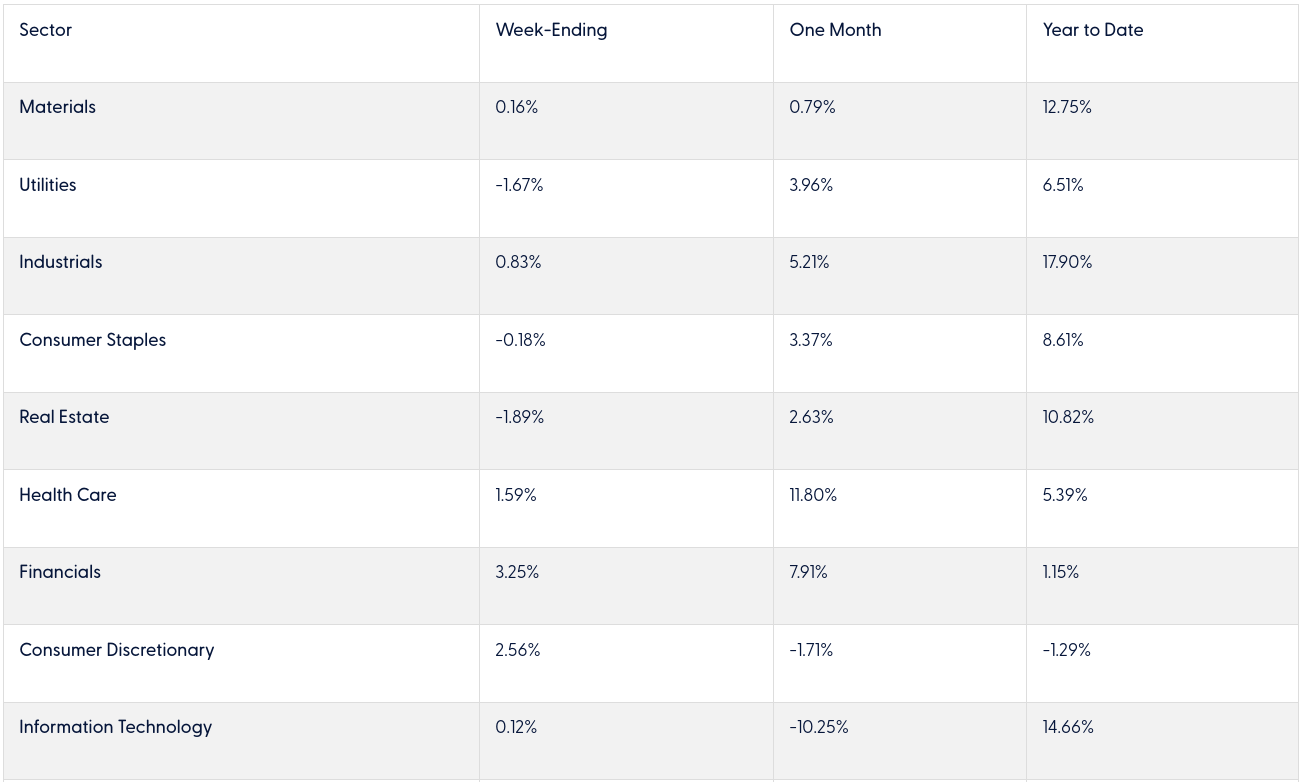Click the Financials sector name
The height and width of the screenshot is (782, 1303).
(59, 572)
